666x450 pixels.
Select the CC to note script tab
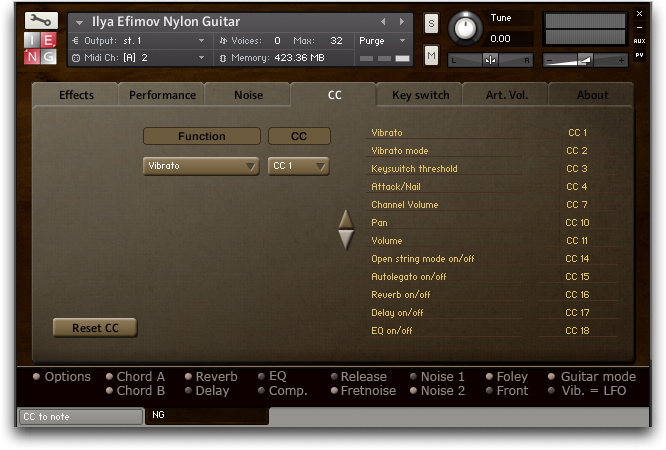point(80,416)
